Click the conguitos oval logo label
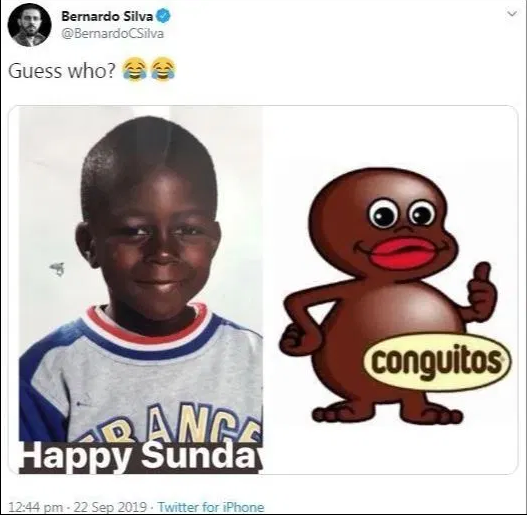Image resolution: width=527 pixels, height=515 pixels. click(x=437, y=362)
